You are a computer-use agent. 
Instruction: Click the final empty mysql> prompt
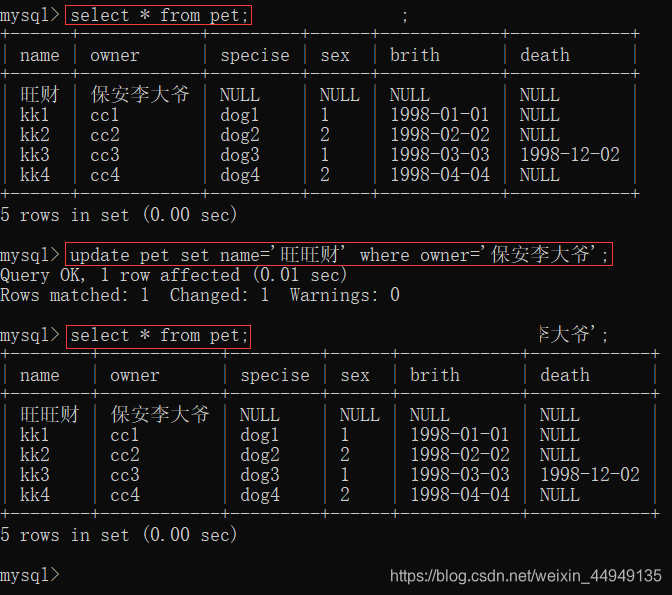click(30, 575)
